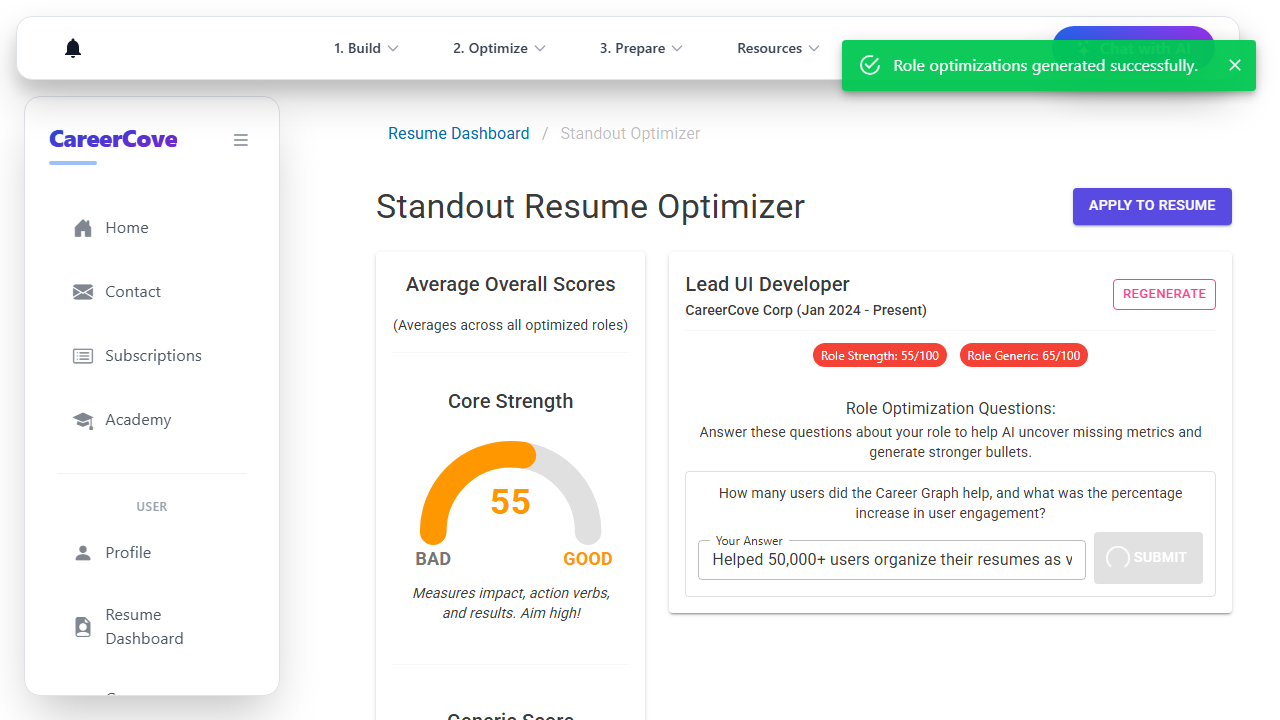The image size is (1280, 720).
Task: Toggle the sidebar hamburger menu icon
Action: point(241,140)
